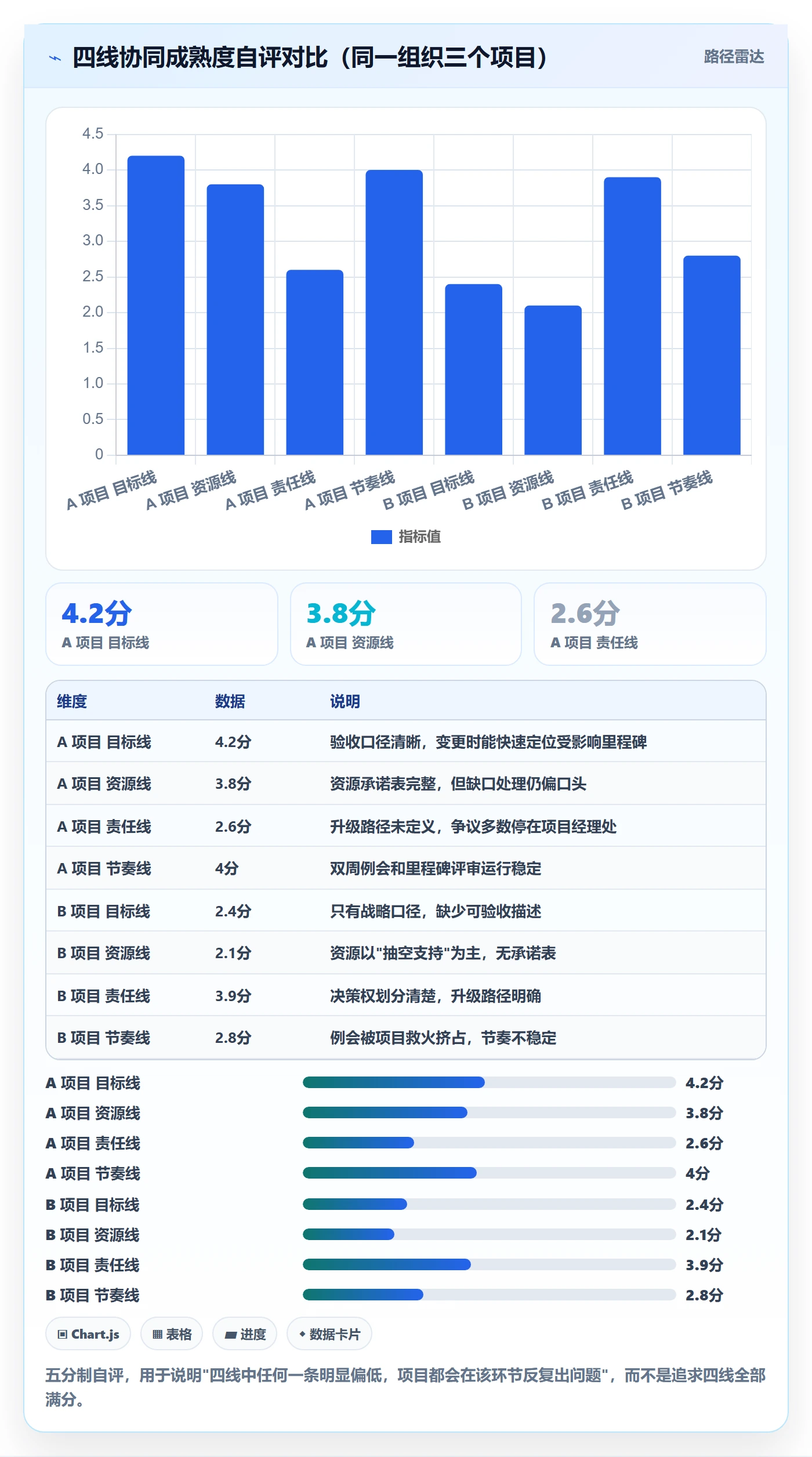Select the B 项目 责任线 chart bar
This screenshot has width=812, height=1457.
click(x=633, y=316)
